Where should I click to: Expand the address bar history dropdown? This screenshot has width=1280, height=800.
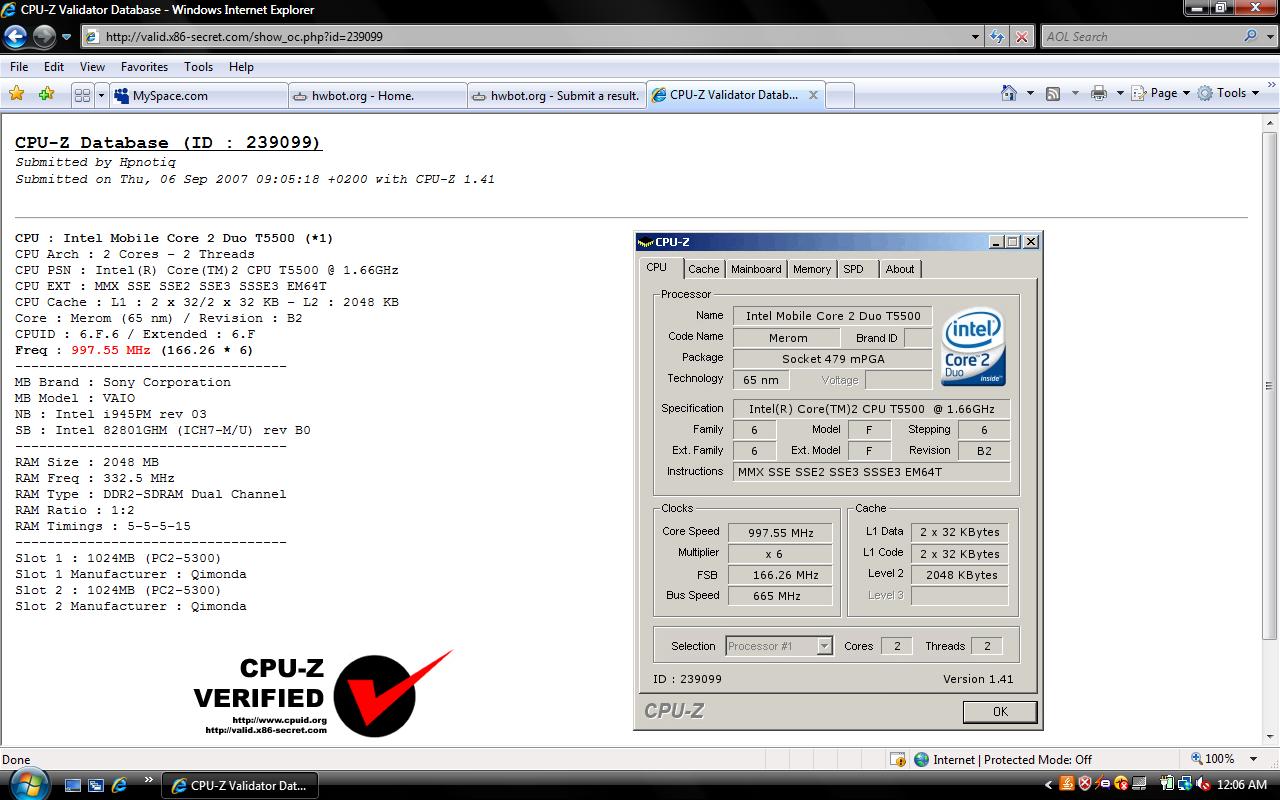click(976, 37)
